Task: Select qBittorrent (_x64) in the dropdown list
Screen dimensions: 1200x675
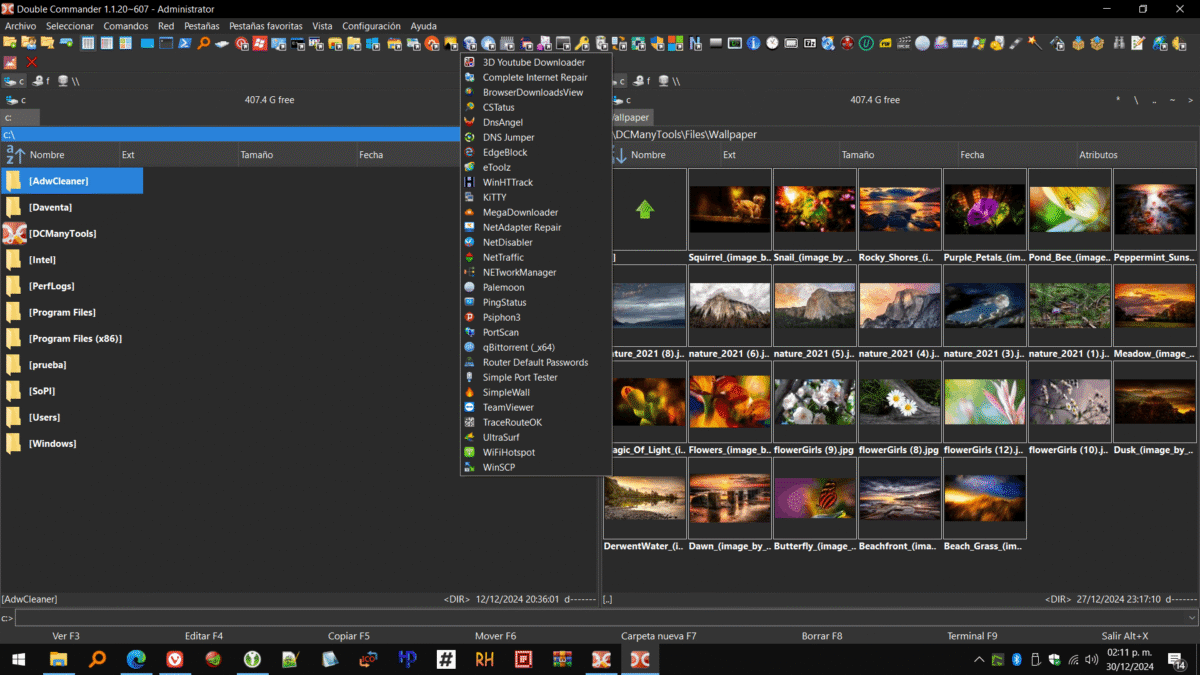Action: 518,347
